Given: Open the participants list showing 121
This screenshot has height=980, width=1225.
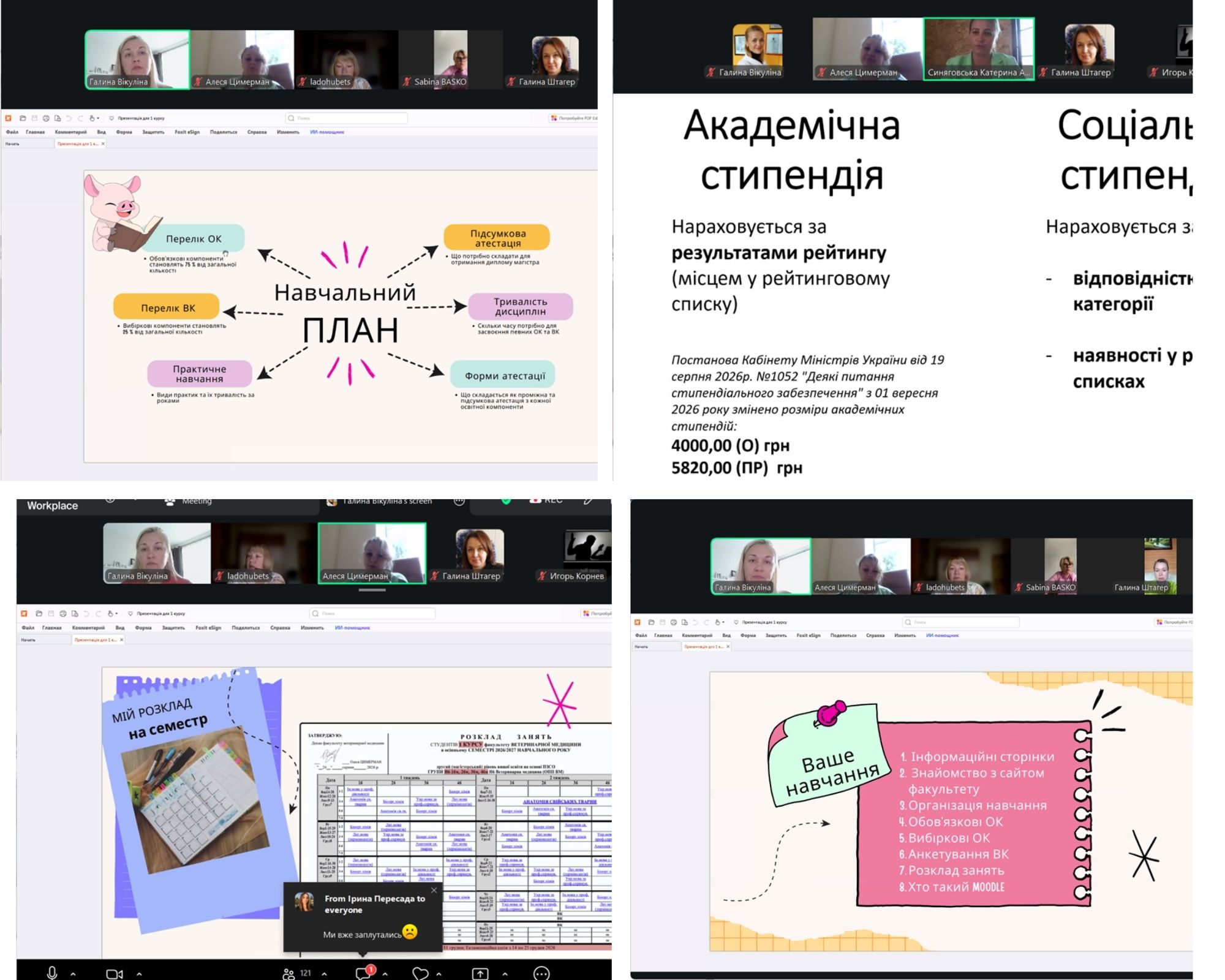Looking at the screenshot, I should coord(297,973).
